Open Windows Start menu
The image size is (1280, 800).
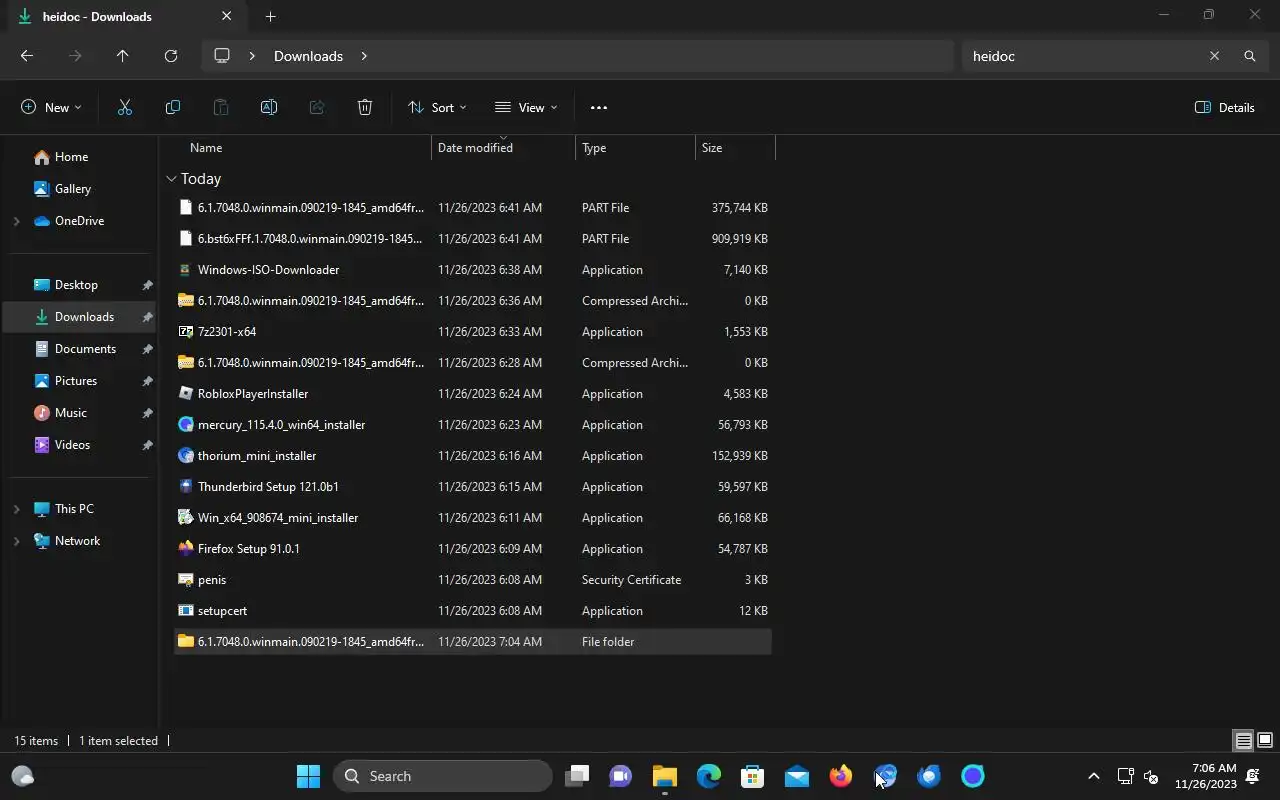tap(308, 776)
